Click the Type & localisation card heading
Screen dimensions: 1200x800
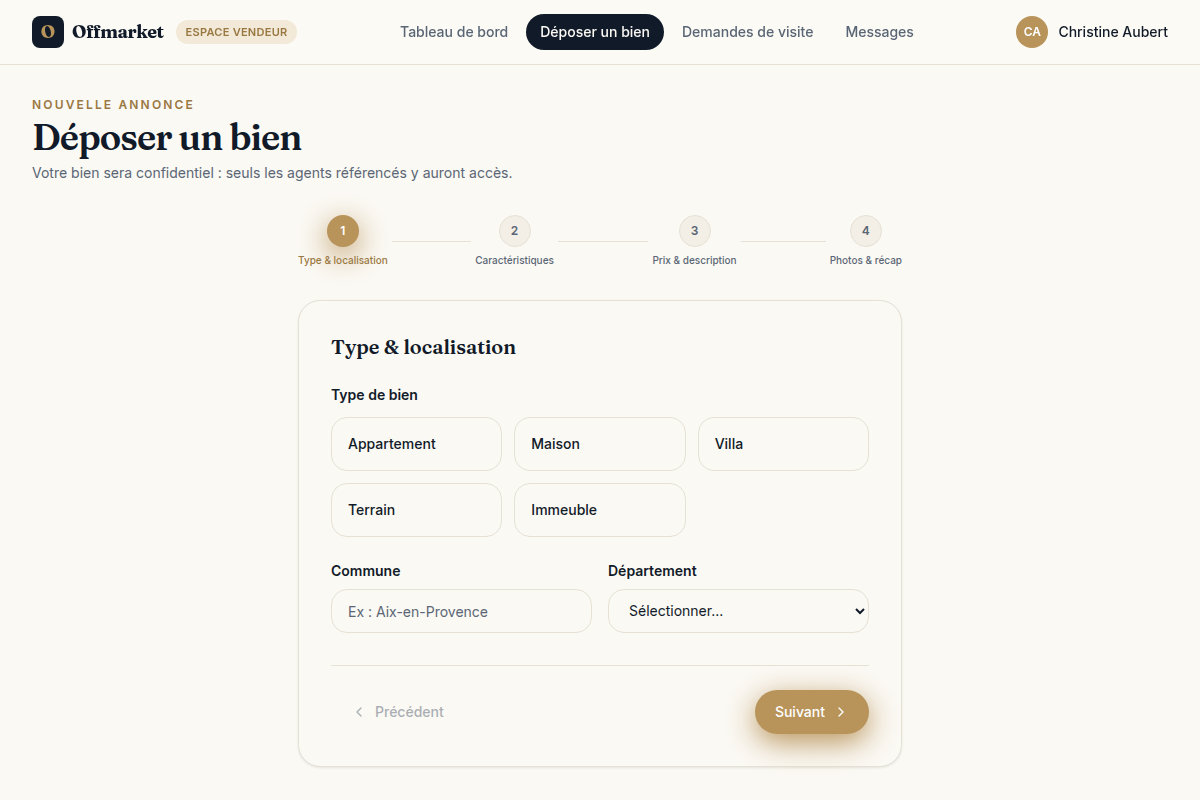coord(424,347)
